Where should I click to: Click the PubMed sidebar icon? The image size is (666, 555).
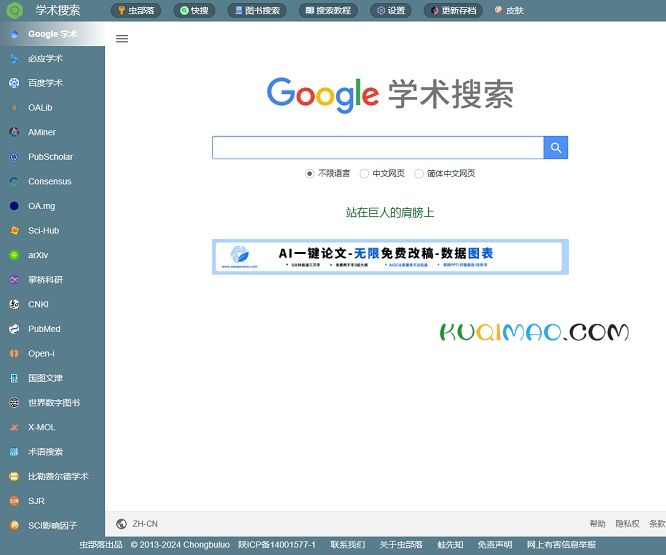[14, 329]
